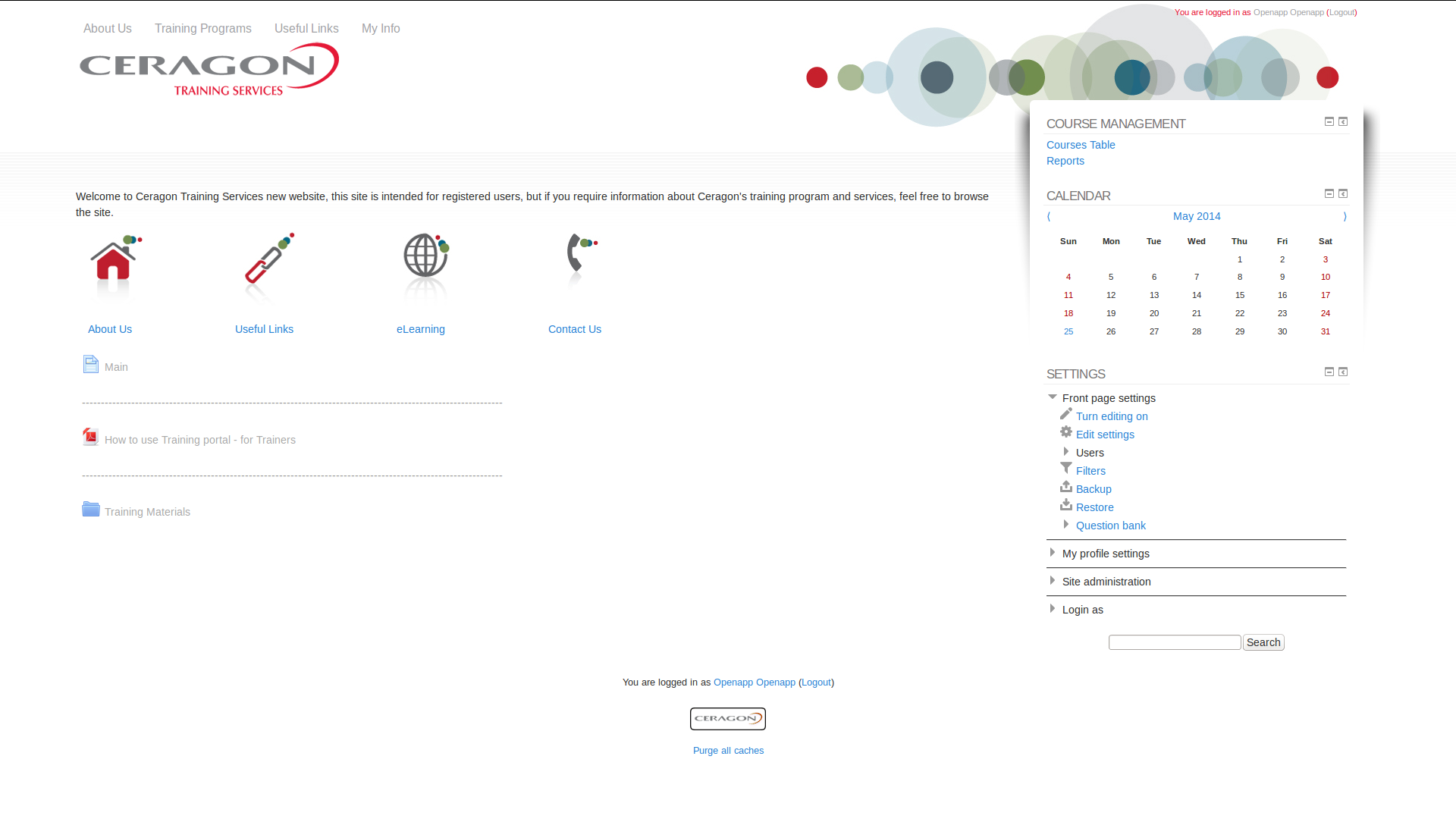The width and height of the screenshot is (1456, 819).
Task: Click Logout link in footer
Action: 816,682
